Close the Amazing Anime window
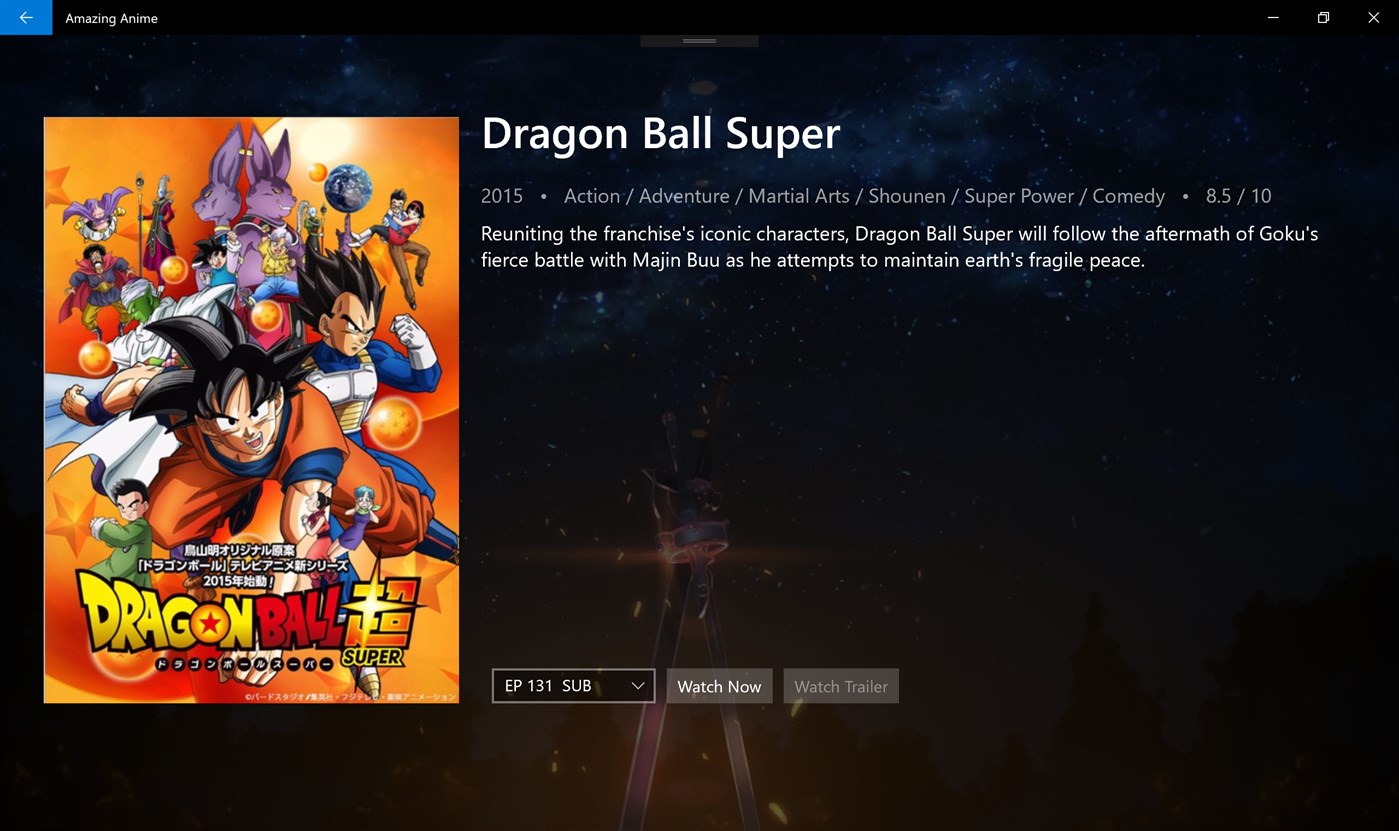Image resolution: width=1399 pixels, height=831 pixels. 1373,17
